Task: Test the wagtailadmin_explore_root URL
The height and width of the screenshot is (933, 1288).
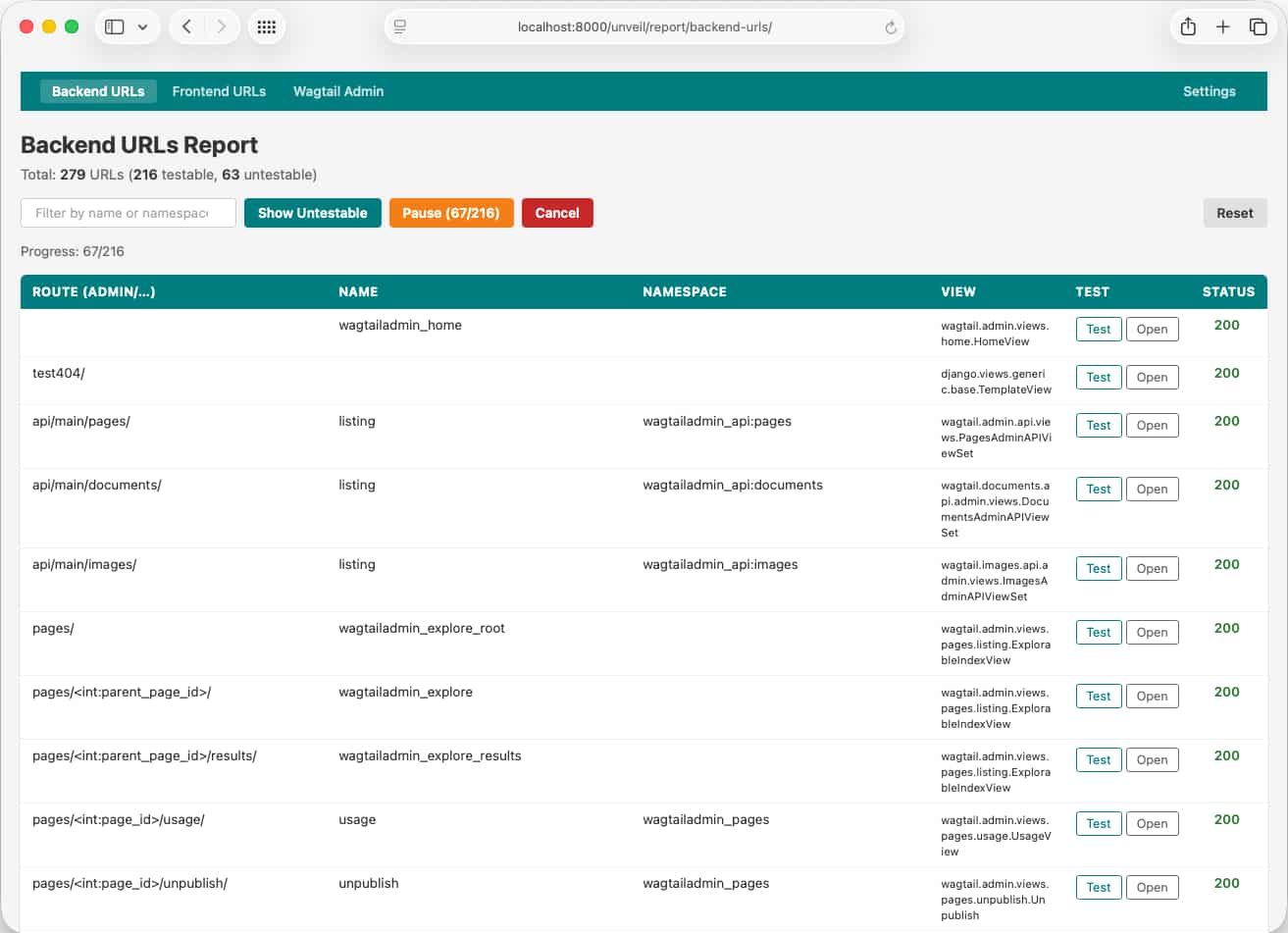Action: 1099,633
